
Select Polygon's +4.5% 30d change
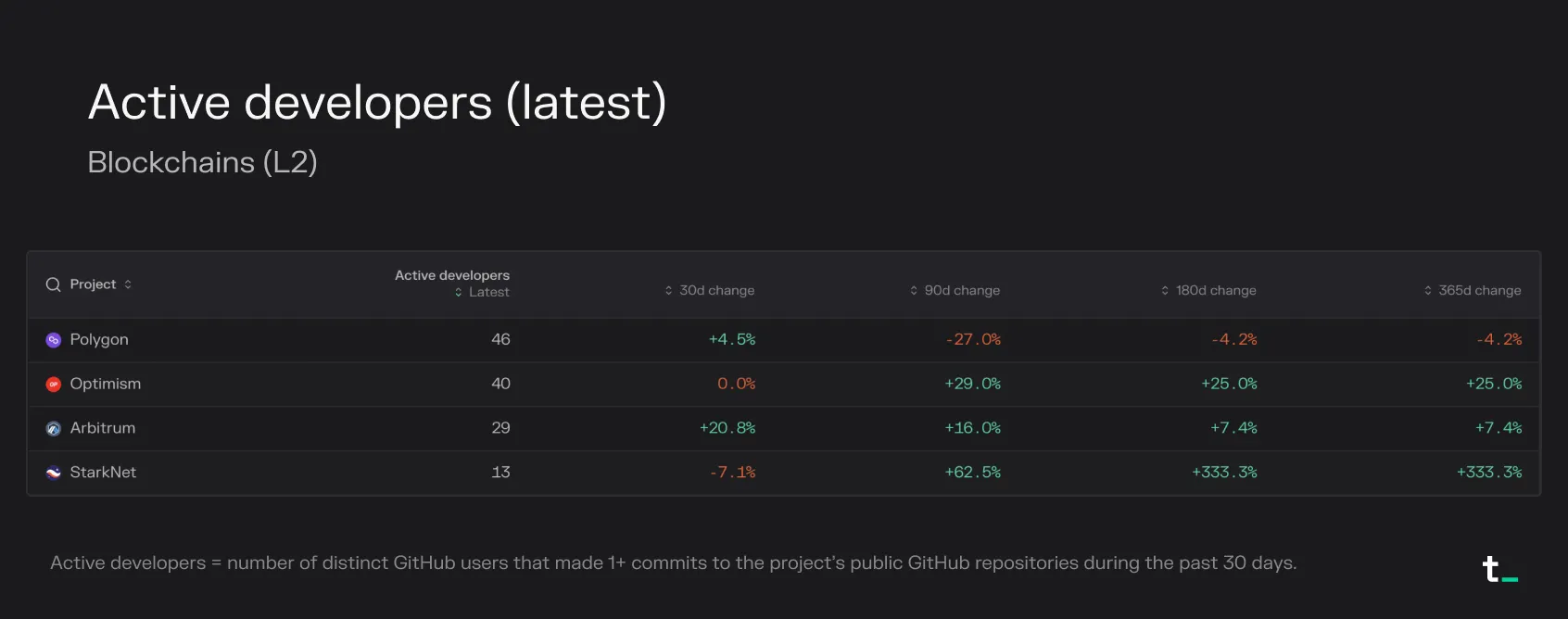732,339
